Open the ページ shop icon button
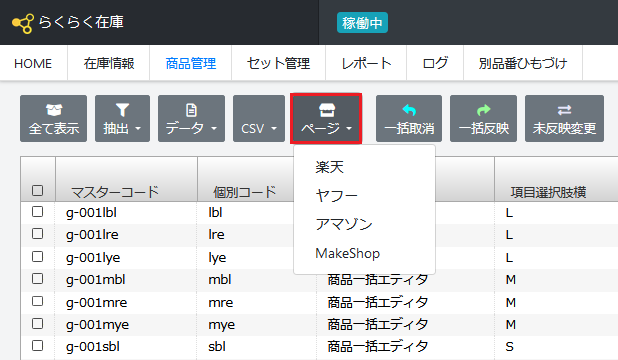This screenshot has width=618, height=360. coord(326,118)
